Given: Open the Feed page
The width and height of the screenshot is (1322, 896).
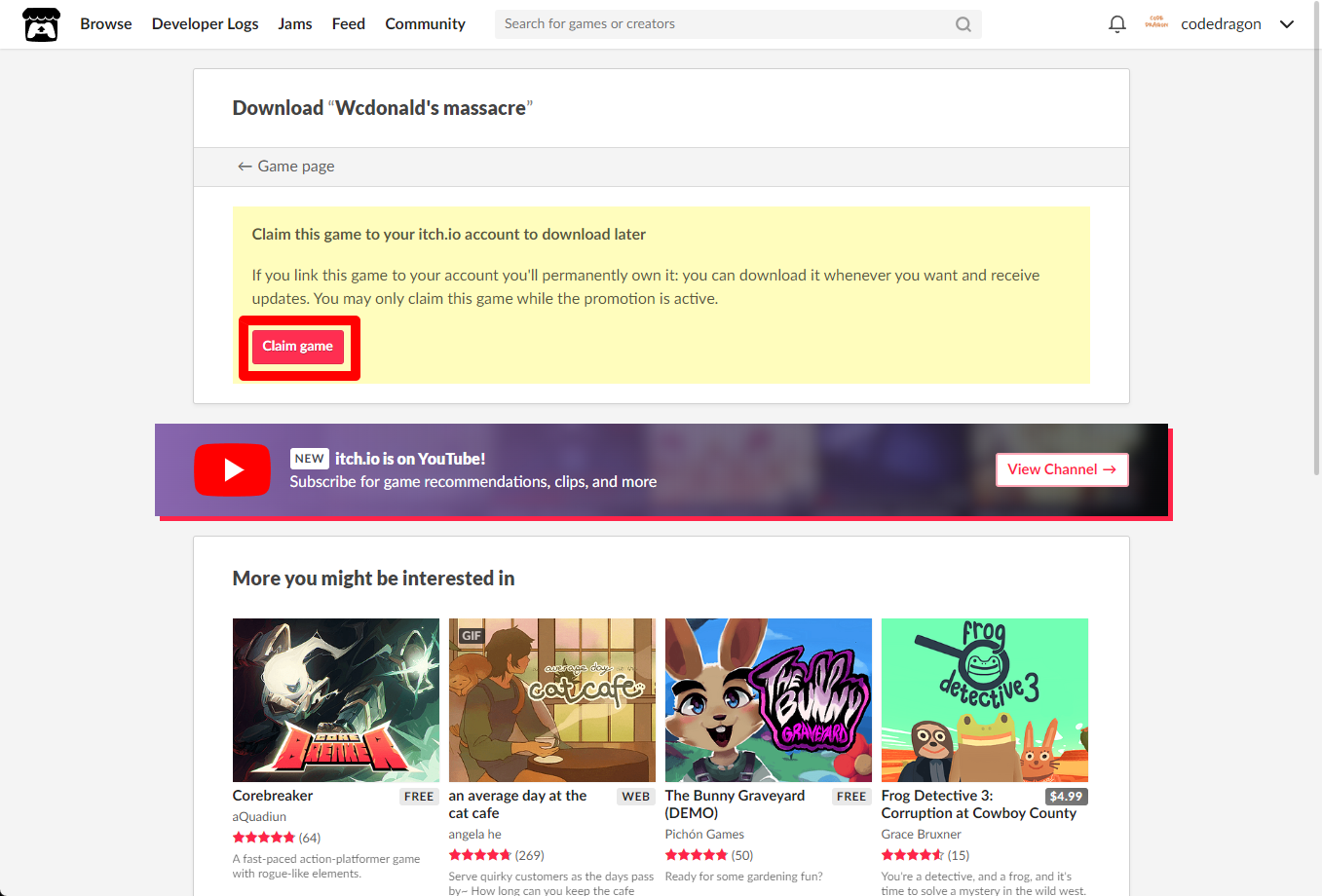Looking at the screenshot, I should 349,24.
